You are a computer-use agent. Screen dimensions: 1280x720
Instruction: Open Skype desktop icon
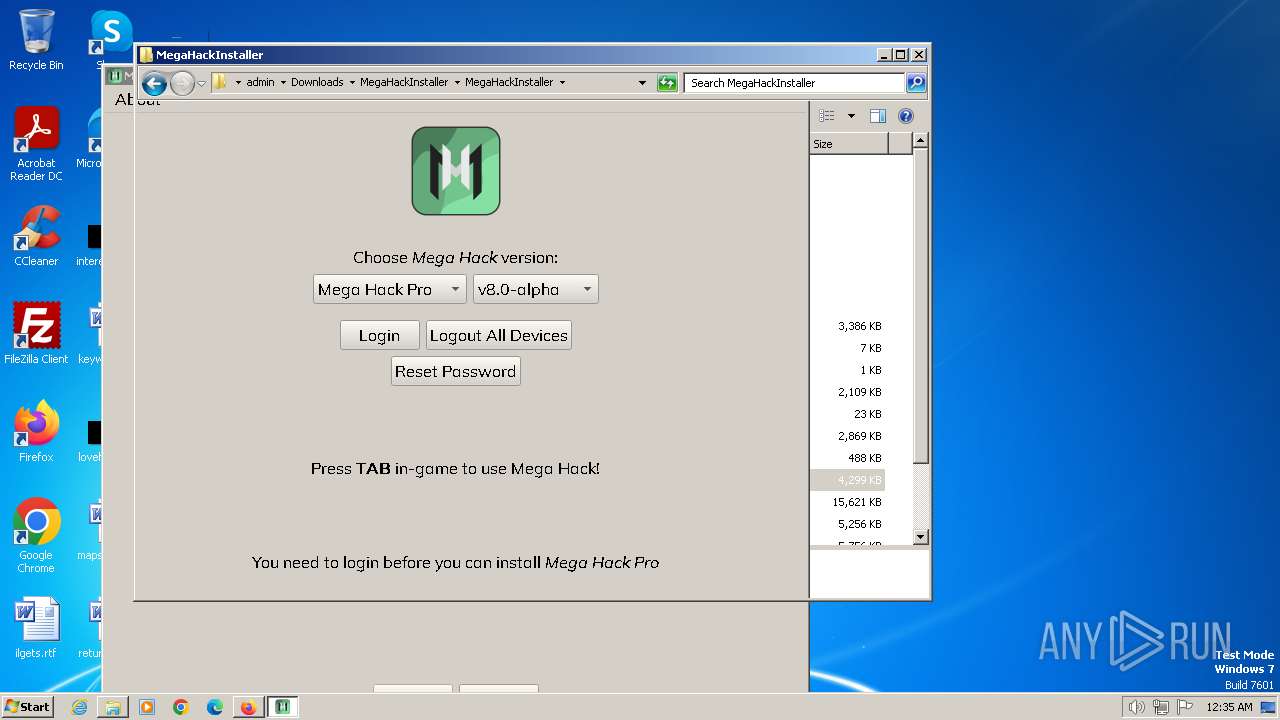pos(111,38)
